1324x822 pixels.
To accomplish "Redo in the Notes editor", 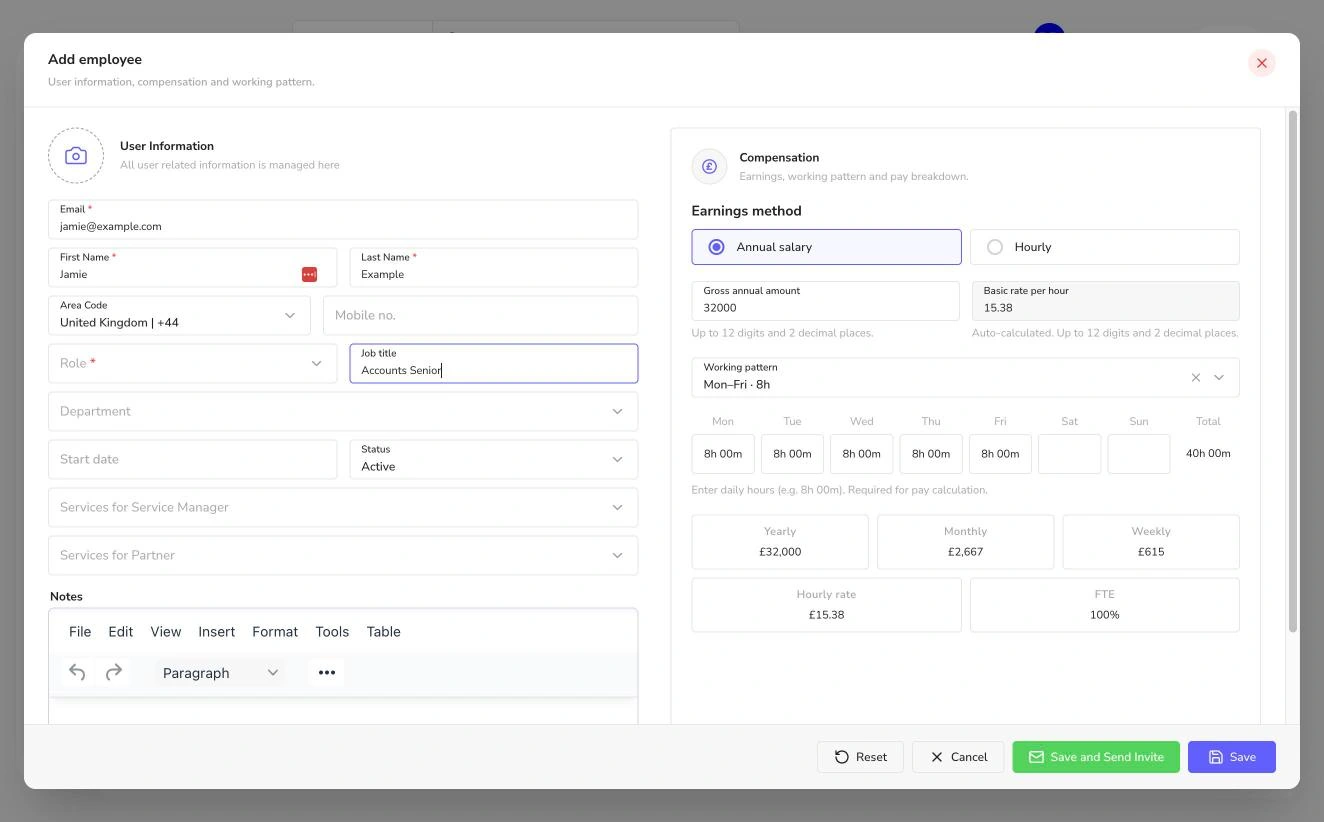I will (x=114, y=672).
